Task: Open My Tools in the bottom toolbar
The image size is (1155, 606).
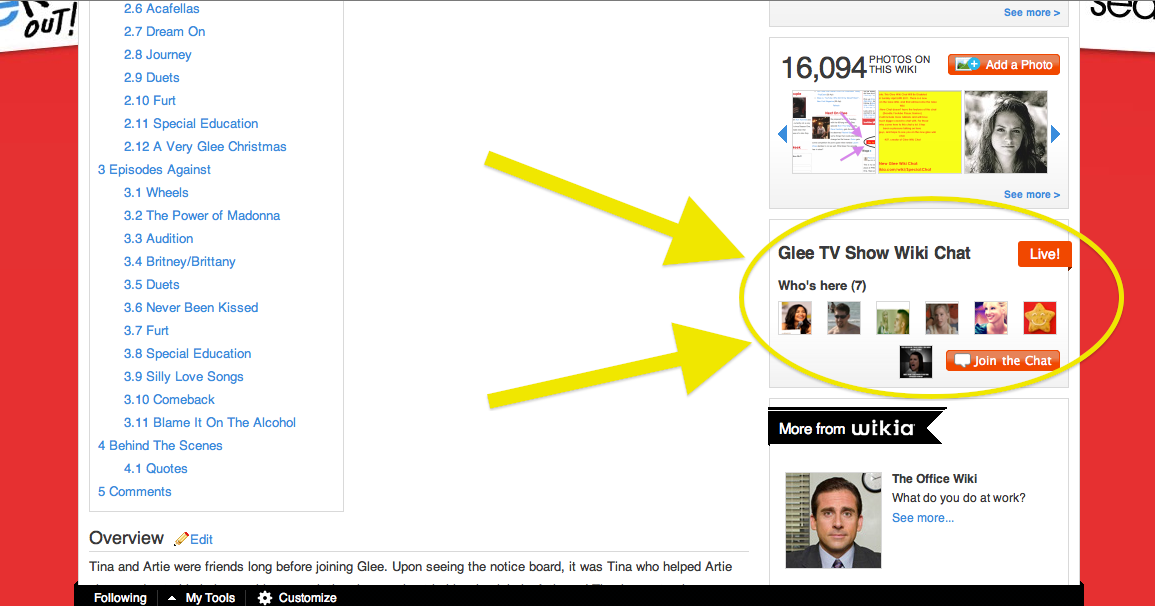Action: (210, 598)
